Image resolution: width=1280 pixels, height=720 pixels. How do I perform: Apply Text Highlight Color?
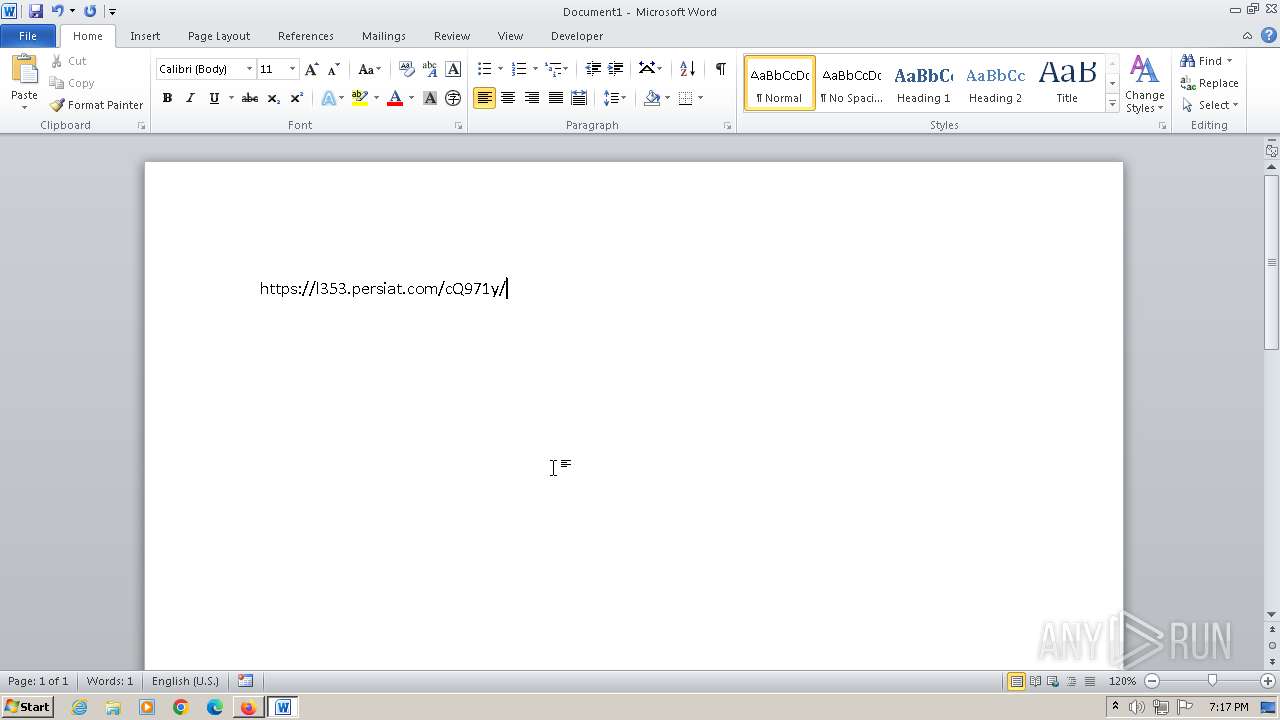360,98
